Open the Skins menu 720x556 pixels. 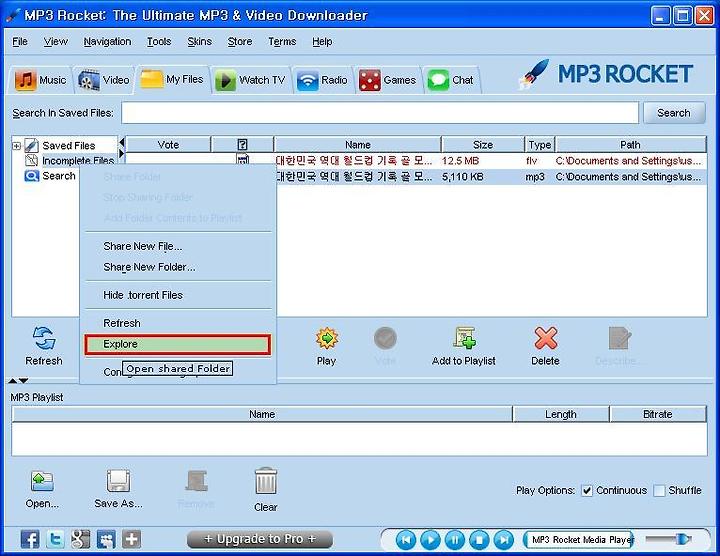pos(199,42)
